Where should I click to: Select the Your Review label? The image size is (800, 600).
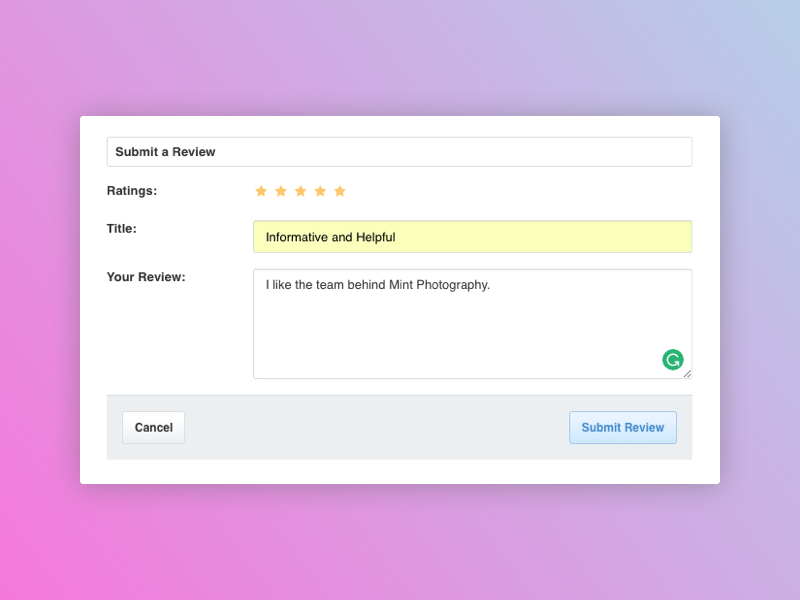coord(146,277)
